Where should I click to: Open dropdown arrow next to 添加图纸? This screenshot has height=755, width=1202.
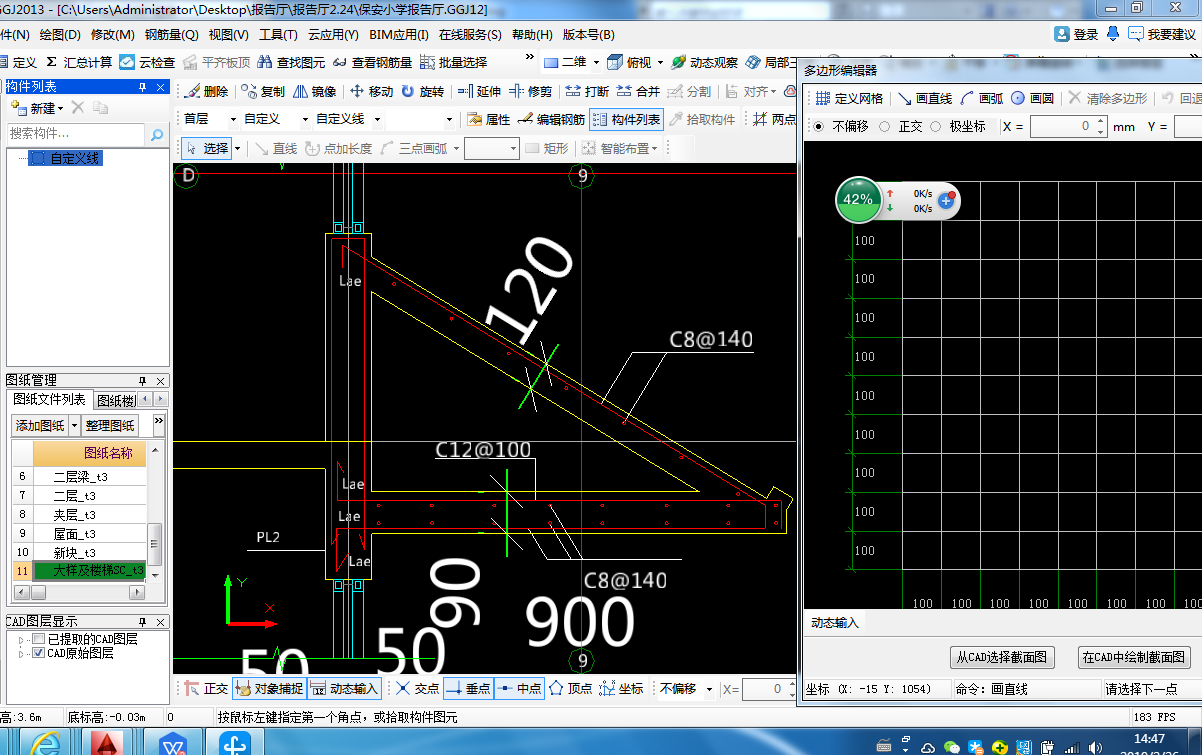(x=74, y=425)
